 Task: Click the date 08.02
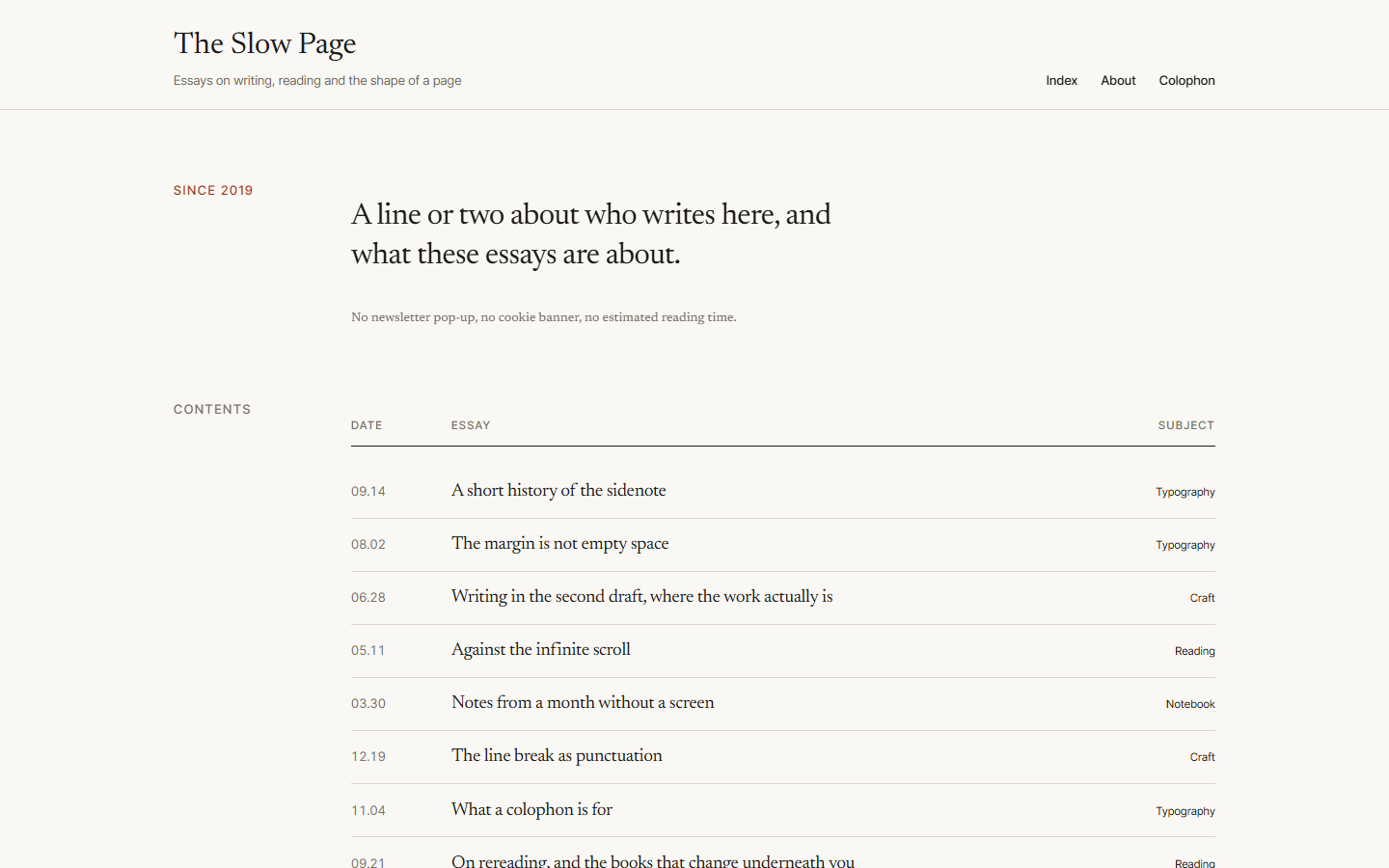click(368, 544)
